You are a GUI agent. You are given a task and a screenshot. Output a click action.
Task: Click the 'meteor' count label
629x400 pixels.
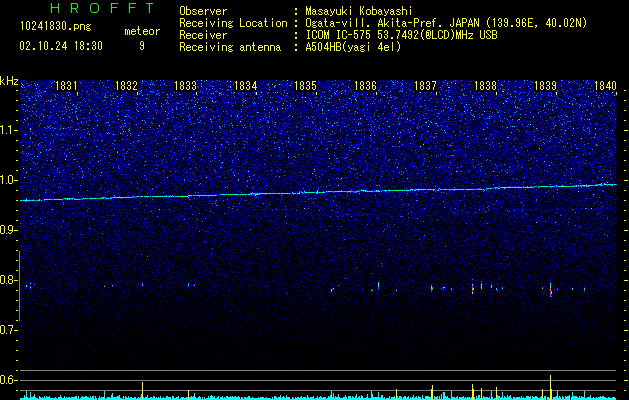[142, 31]
